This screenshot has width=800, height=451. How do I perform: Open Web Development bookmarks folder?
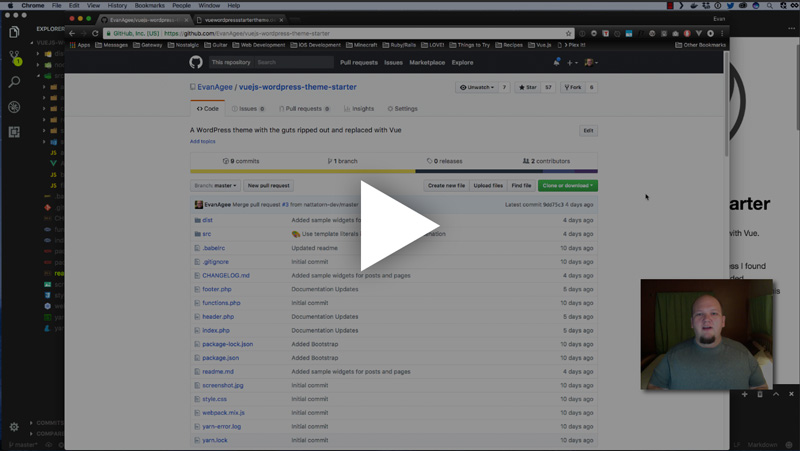(259, 45)
